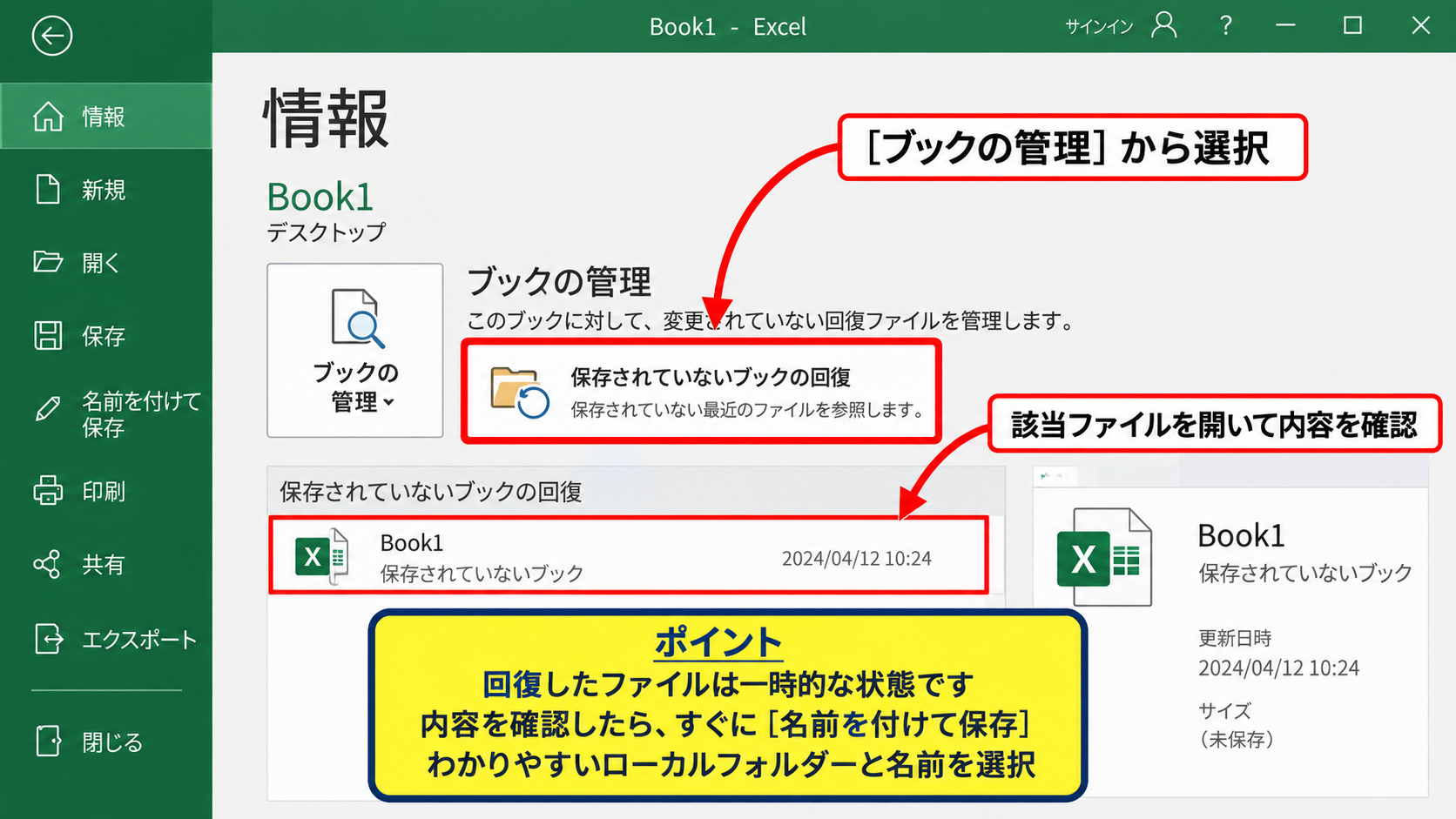Maximize the Excel window
Image resolution: width=1456 pixels, height=819 pixels.
[1352, 25]
